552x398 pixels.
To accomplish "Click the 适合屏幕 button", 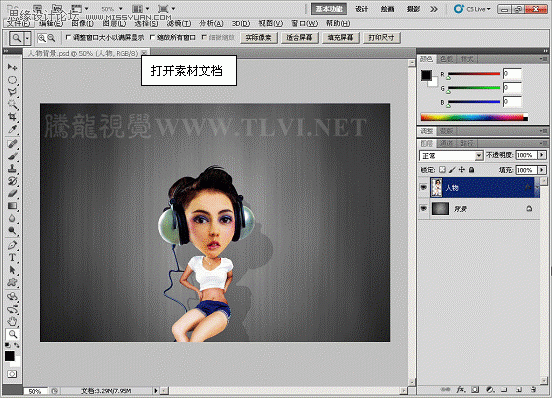I will coord(300,38).
